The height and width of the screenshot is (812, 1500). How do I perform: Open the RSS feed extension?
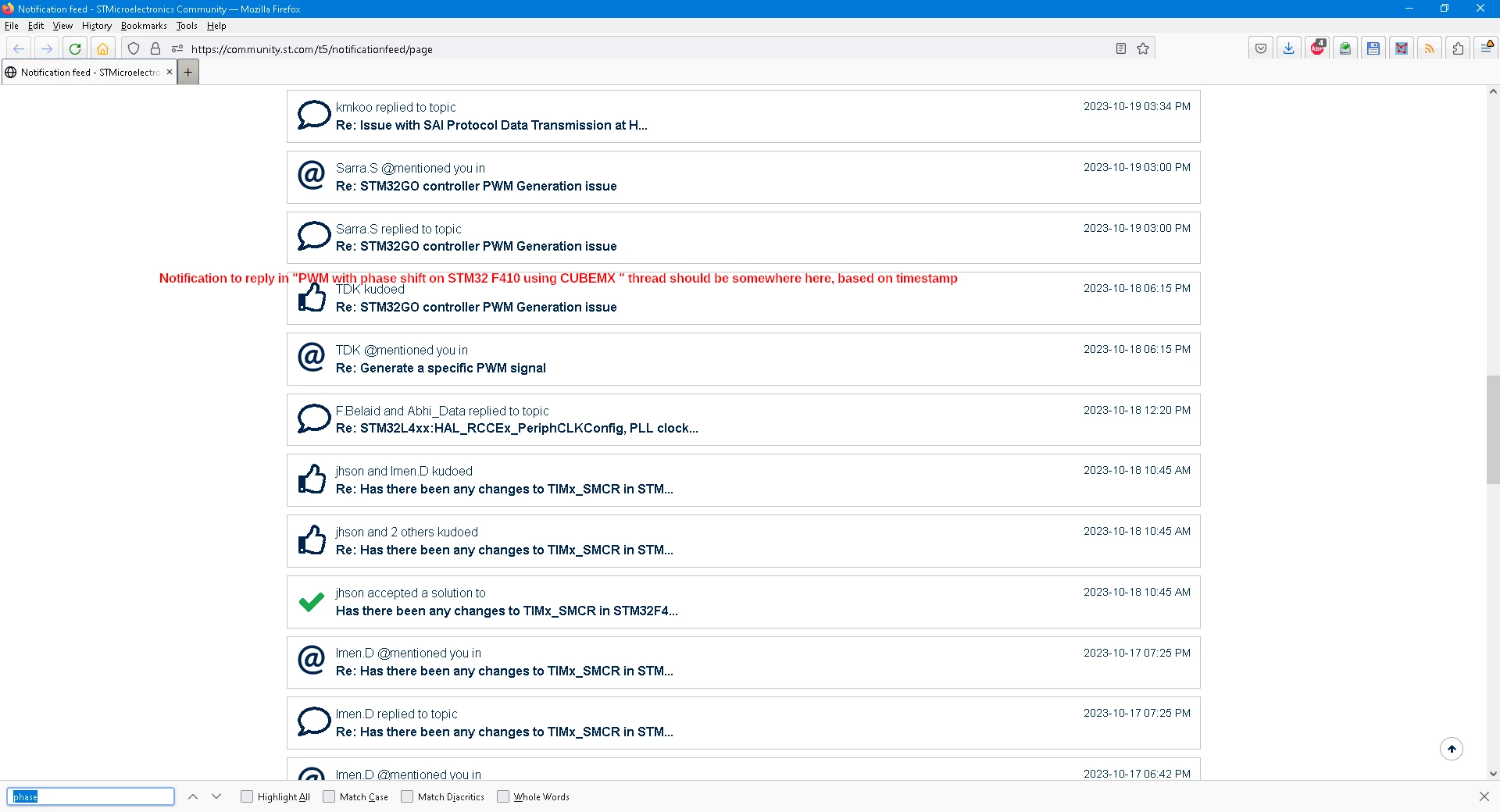[x=1430, y=48]
